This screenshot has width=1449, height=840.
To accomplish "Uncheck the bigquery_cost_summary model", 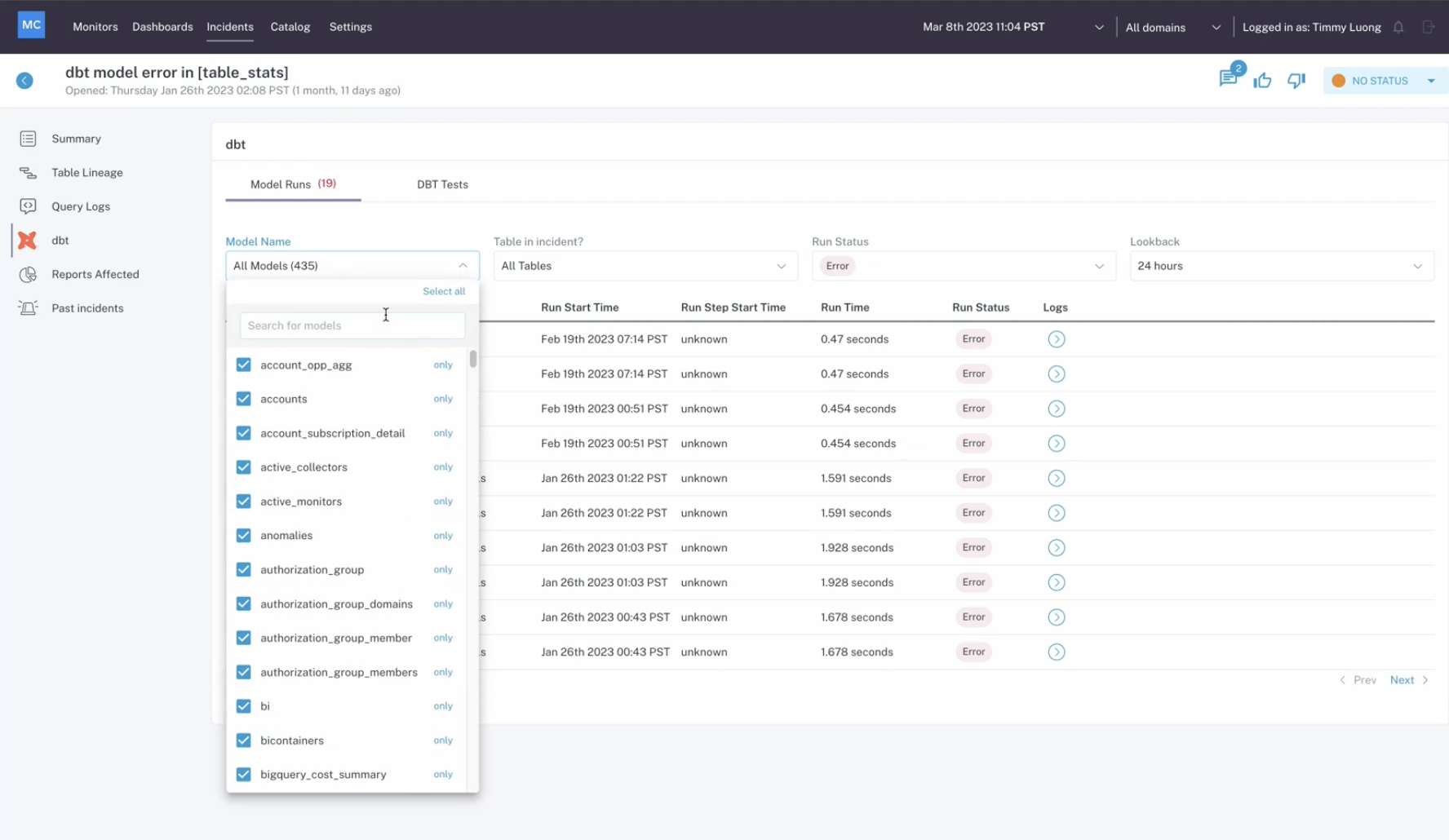I will pos(243,775).
